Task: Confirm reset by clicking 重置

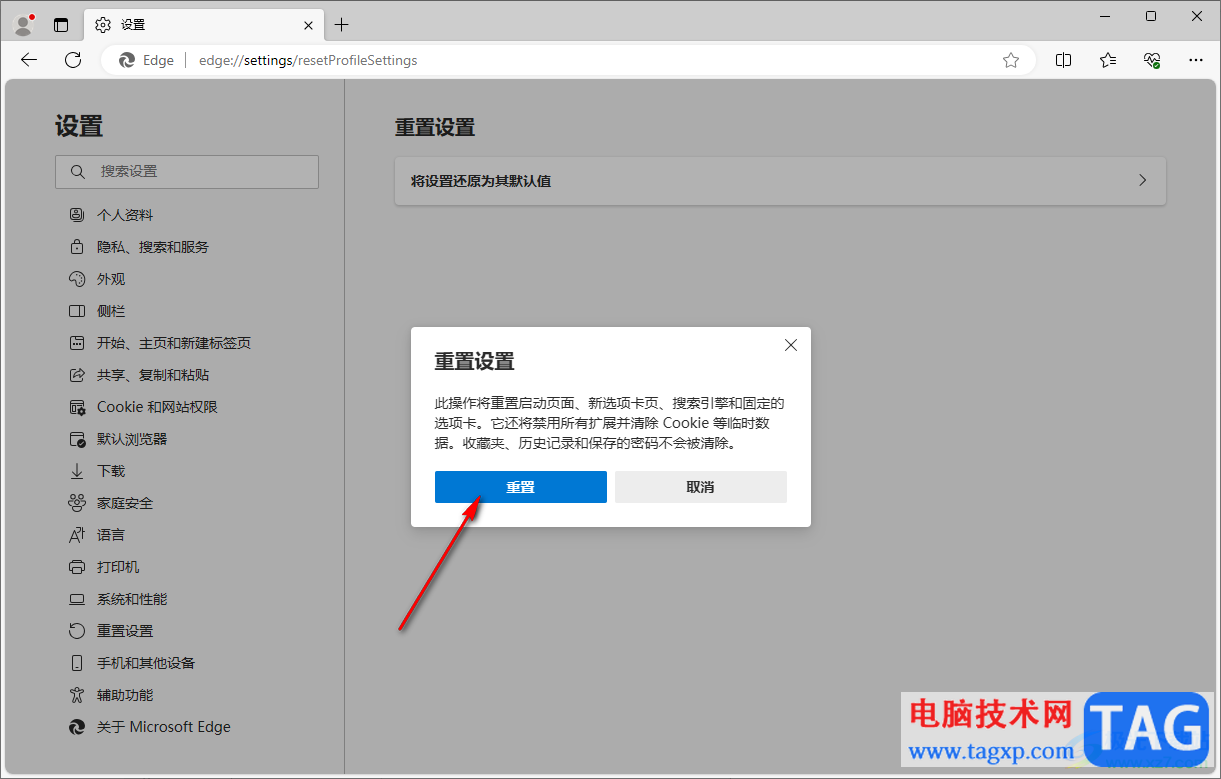Action: [520, 487]
